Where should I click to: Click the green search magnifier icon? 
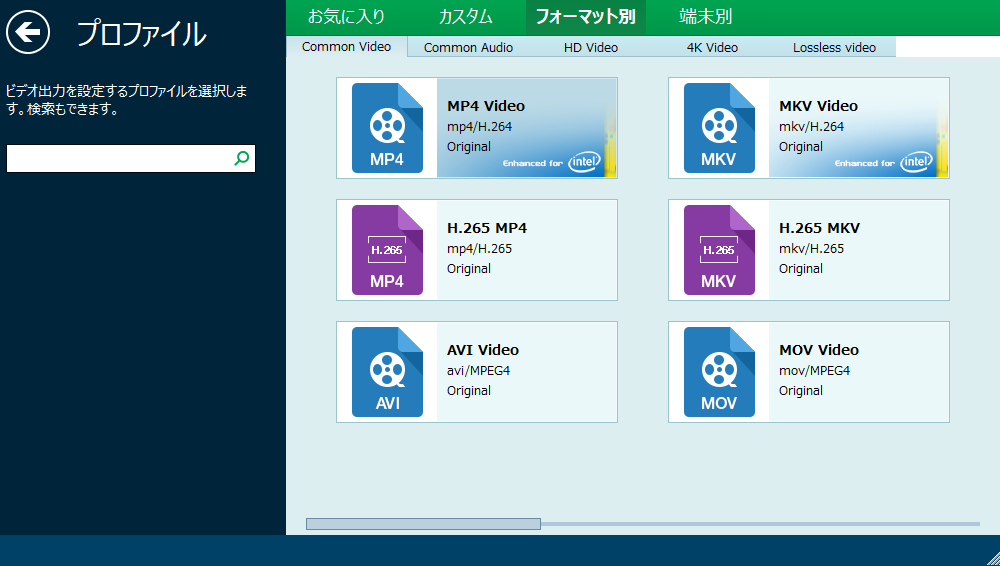(242, 158)
